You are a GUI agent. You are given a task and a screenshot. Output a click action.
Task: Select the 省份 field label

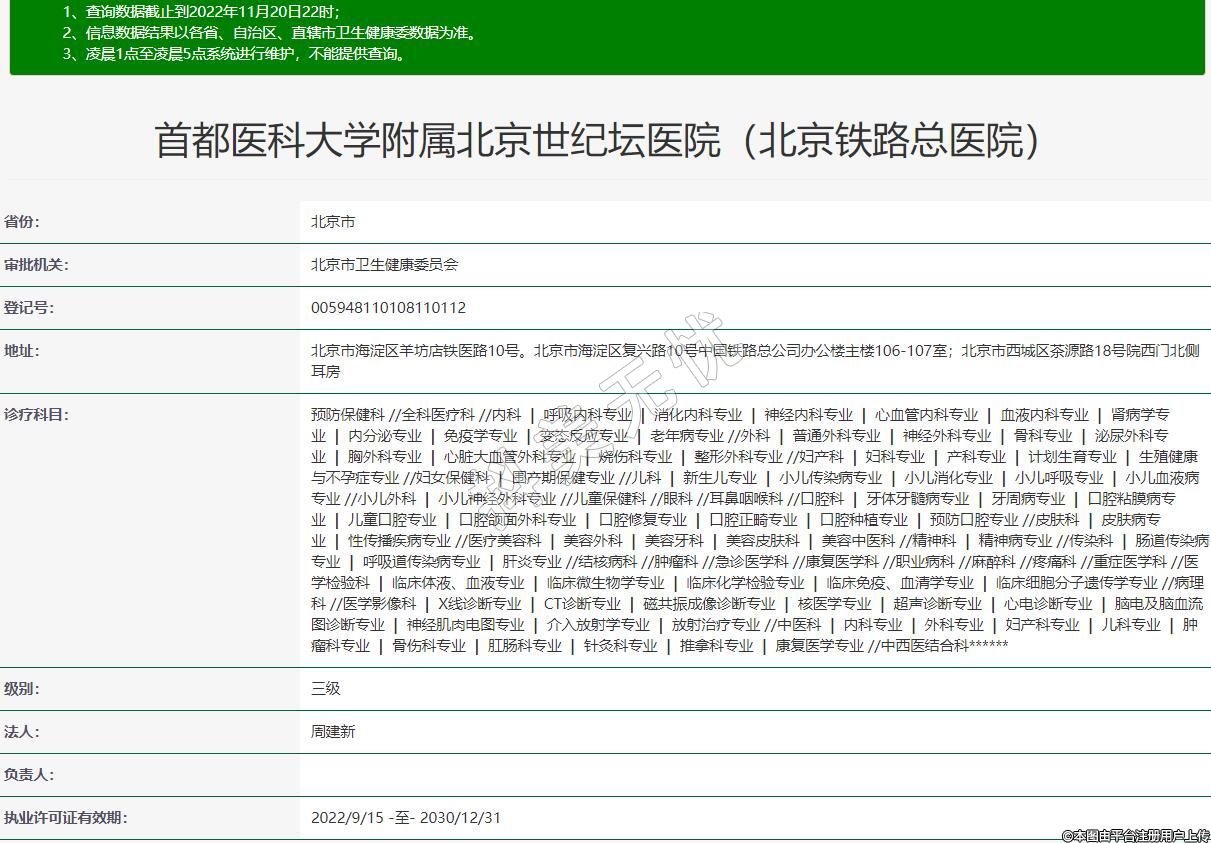click(x=22, y=222)
